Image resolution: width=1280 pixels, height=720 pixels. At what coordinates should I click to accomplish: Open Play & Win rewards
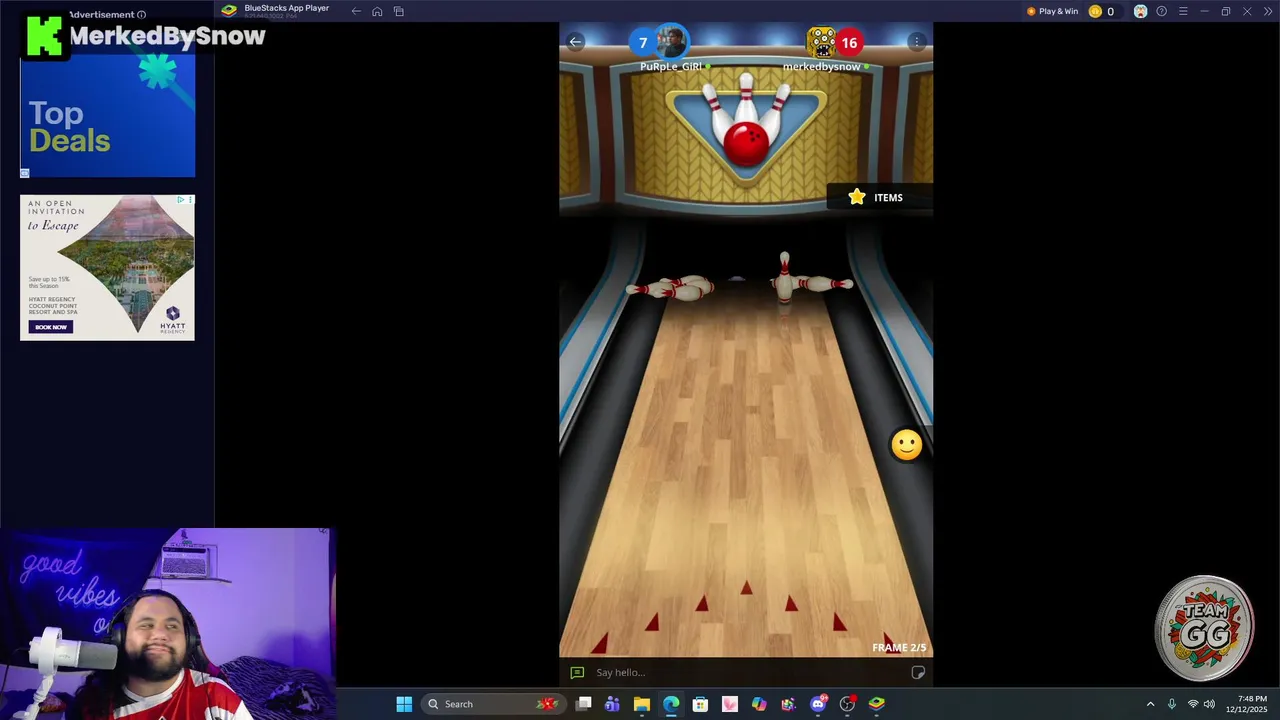pos(1052,11)
